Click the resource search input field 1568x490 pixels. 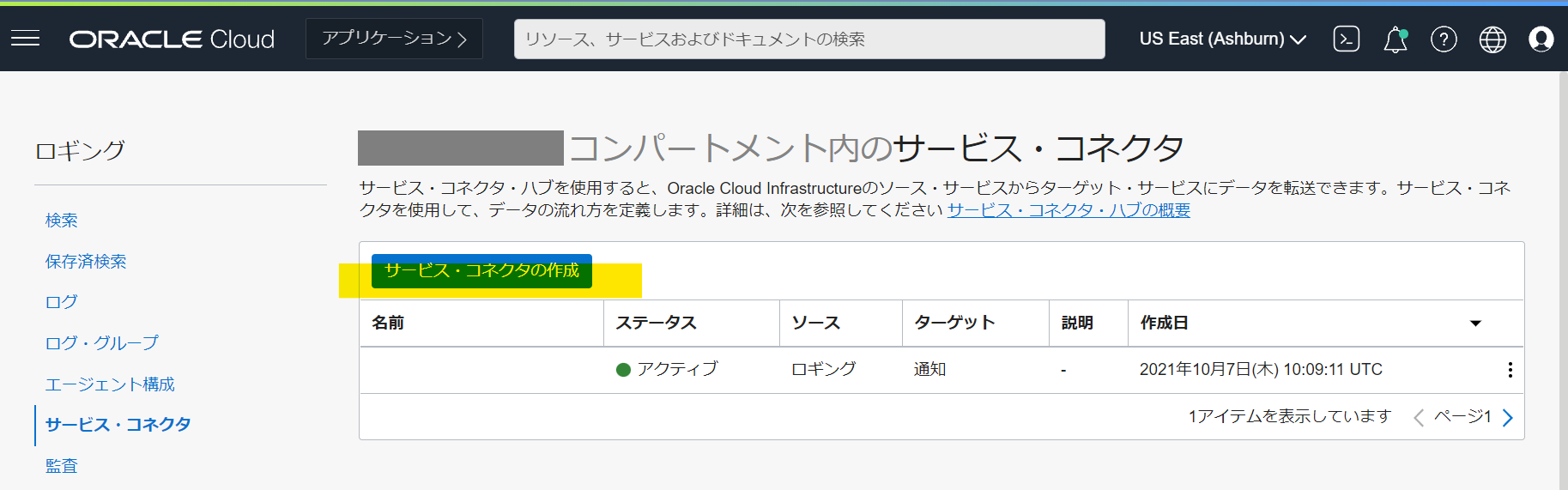[808, 39]
